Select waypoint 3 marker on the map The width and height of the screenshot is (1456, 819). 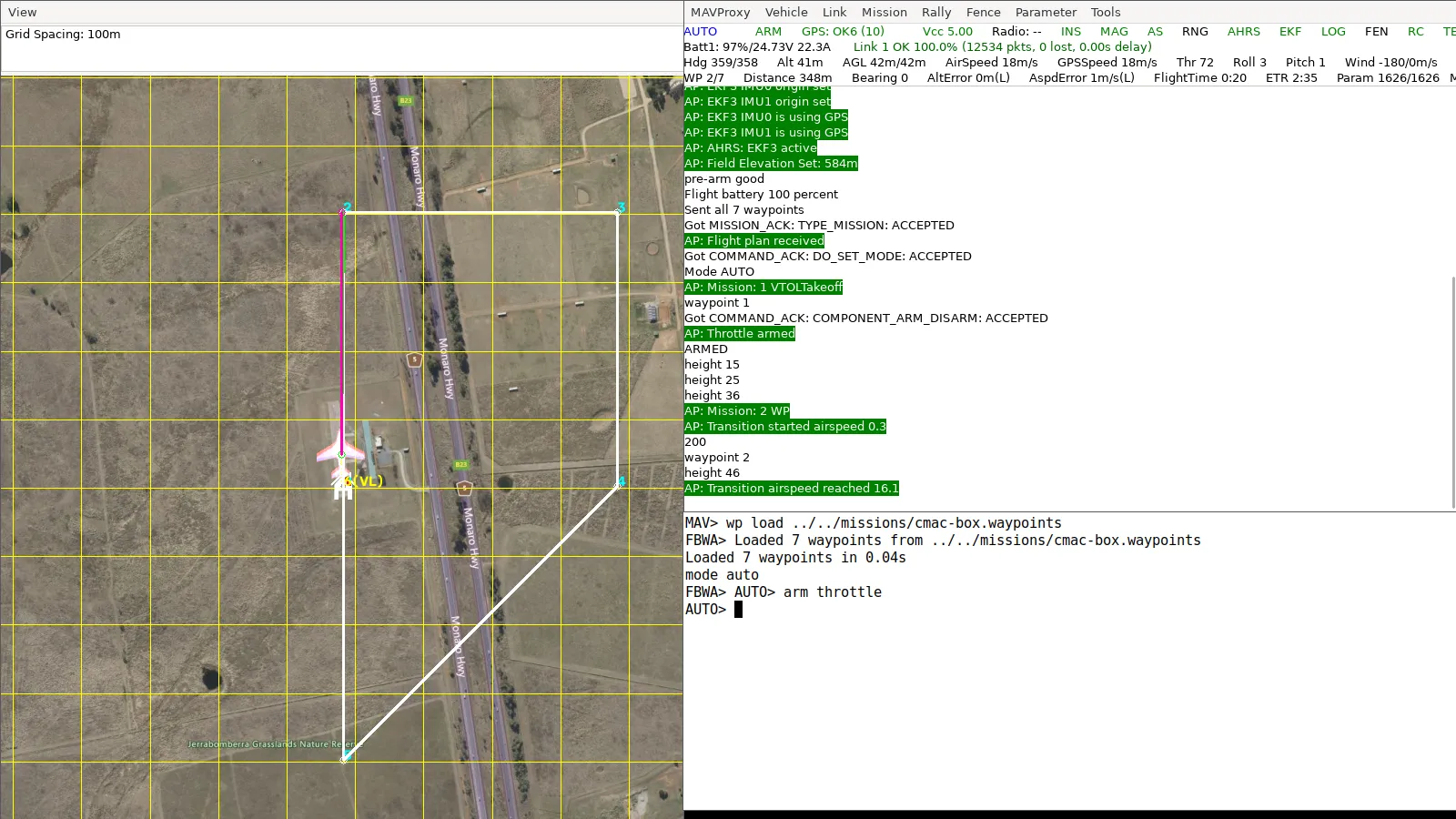[621, 207]
